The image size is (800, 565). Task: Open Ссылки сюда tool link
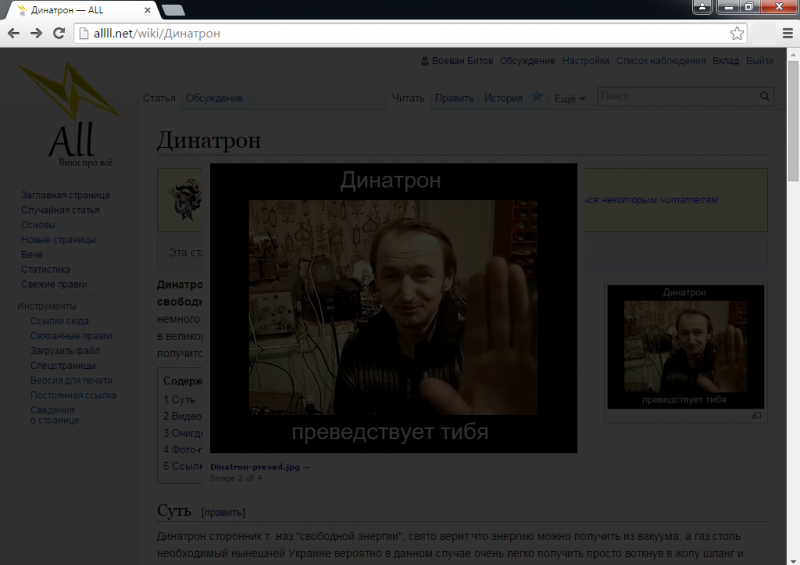[59, 321]
